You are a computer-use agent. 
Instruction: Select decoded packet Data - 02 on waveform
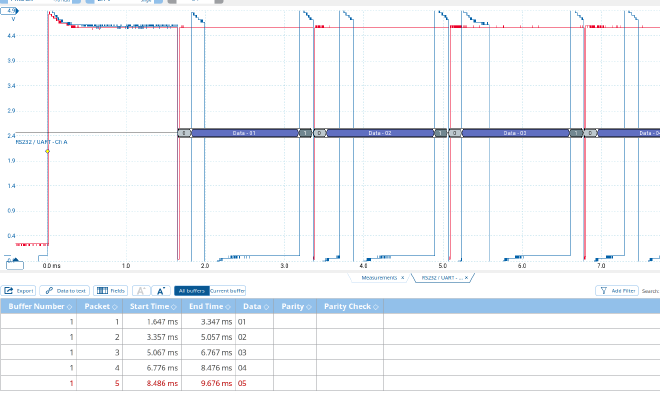[380, 133]
